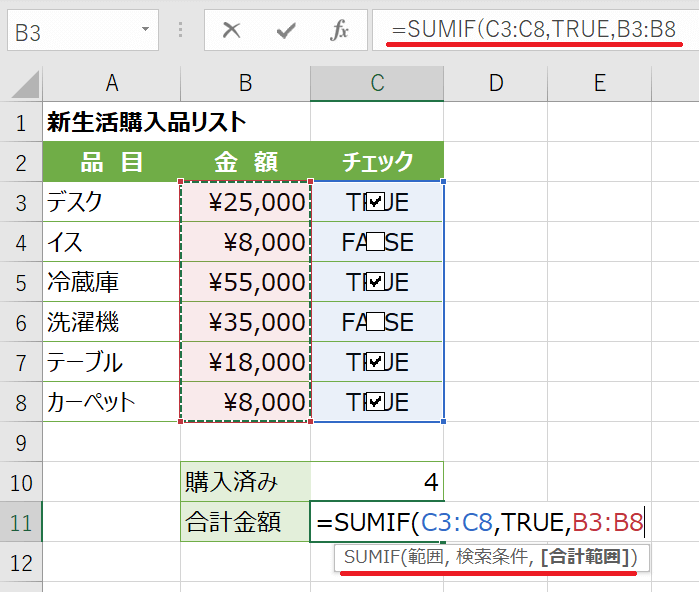Viewport: 699px width, 592px height.
Task: Click the Enter checkmark formula button
Action: tap(287, 31)
